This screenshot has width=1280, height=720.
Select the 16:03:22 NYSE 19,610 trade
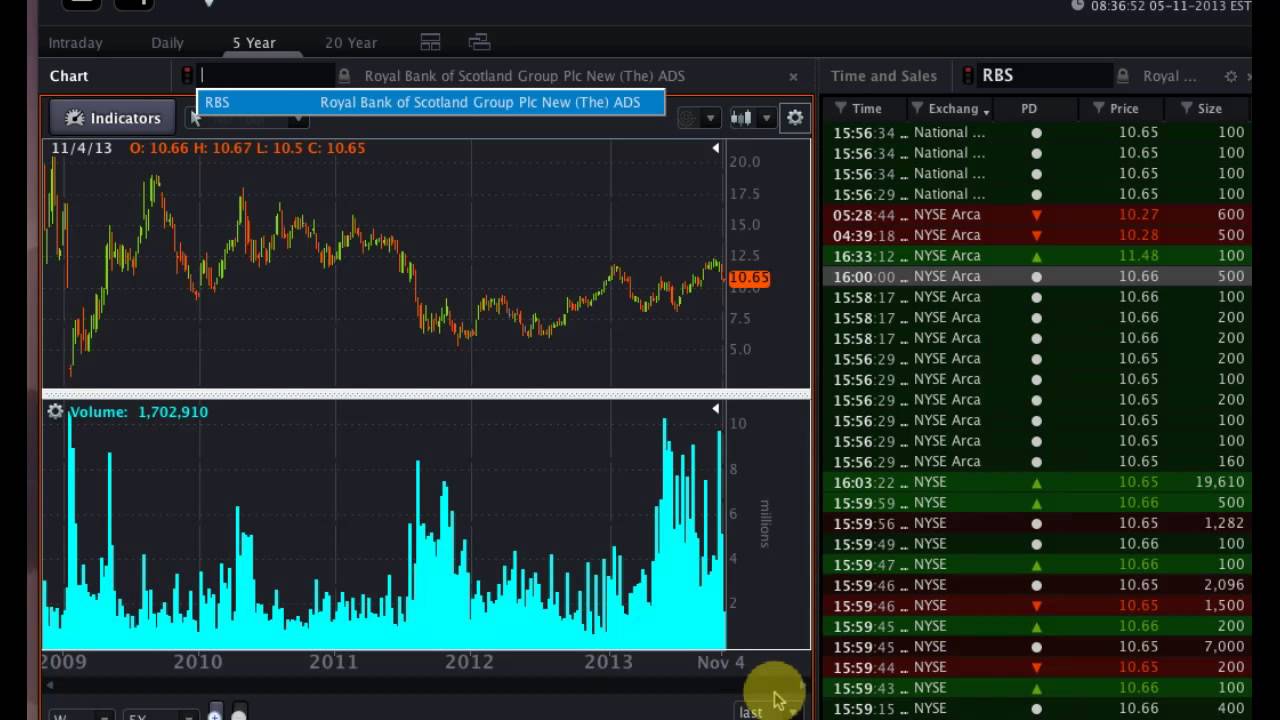1037,482
